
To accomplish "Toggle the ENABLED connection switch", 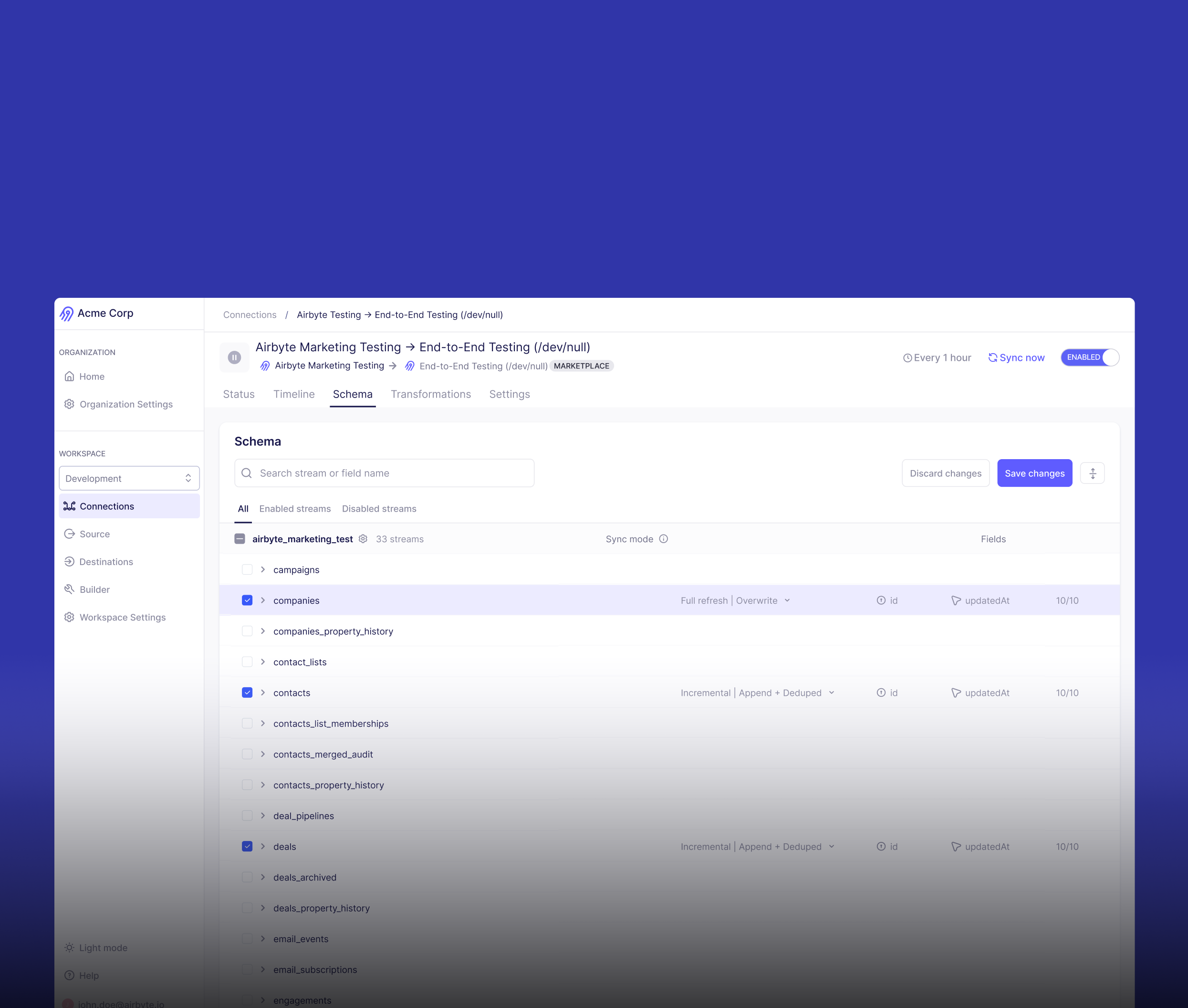I will click(1089, 357).
